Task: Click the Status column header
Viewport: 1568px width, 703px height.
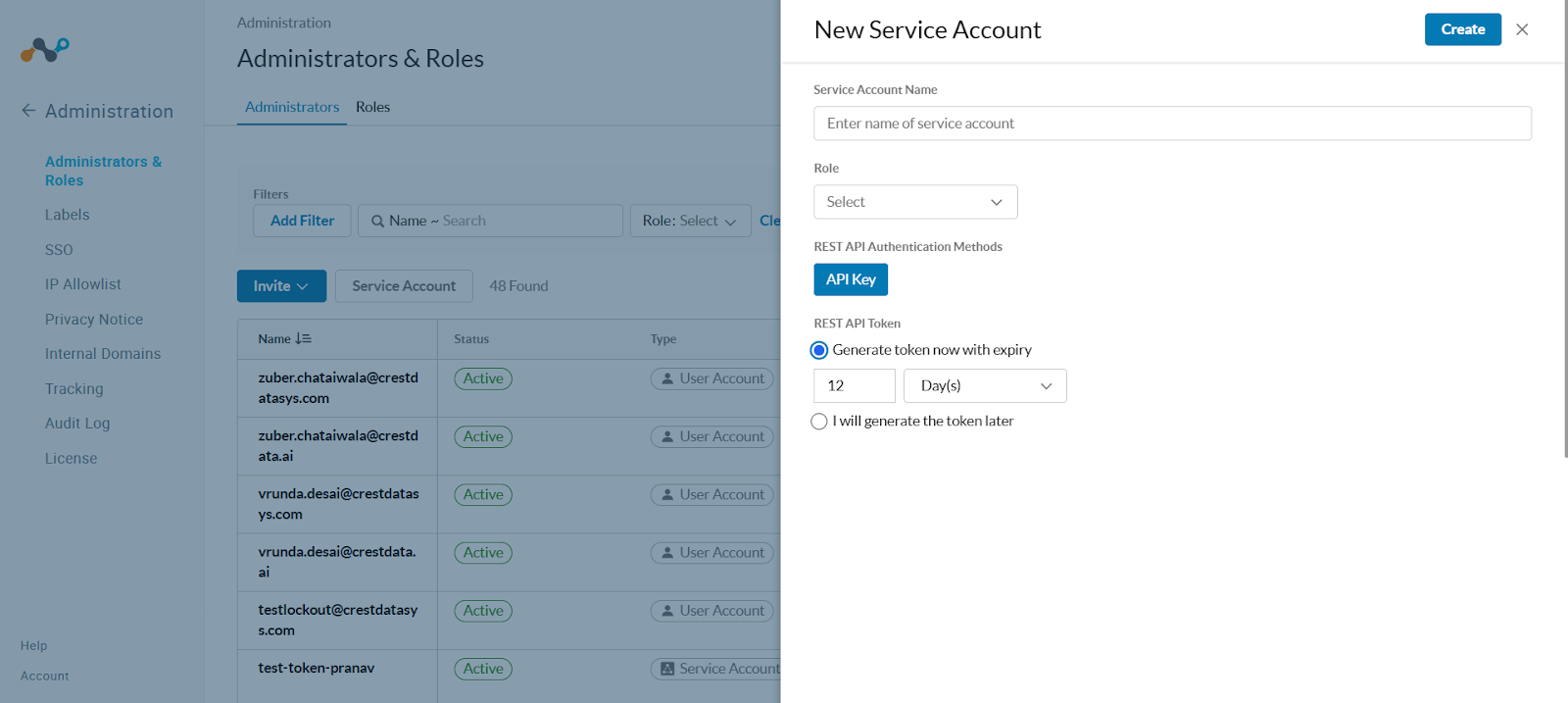Action: tap(471, 339)
